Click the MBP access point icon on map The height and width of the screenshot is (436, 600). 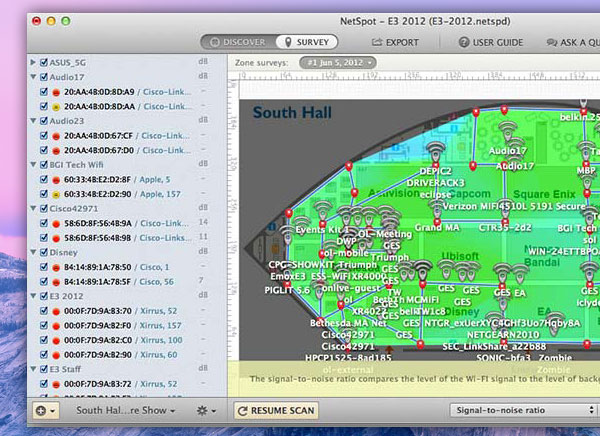586,151
